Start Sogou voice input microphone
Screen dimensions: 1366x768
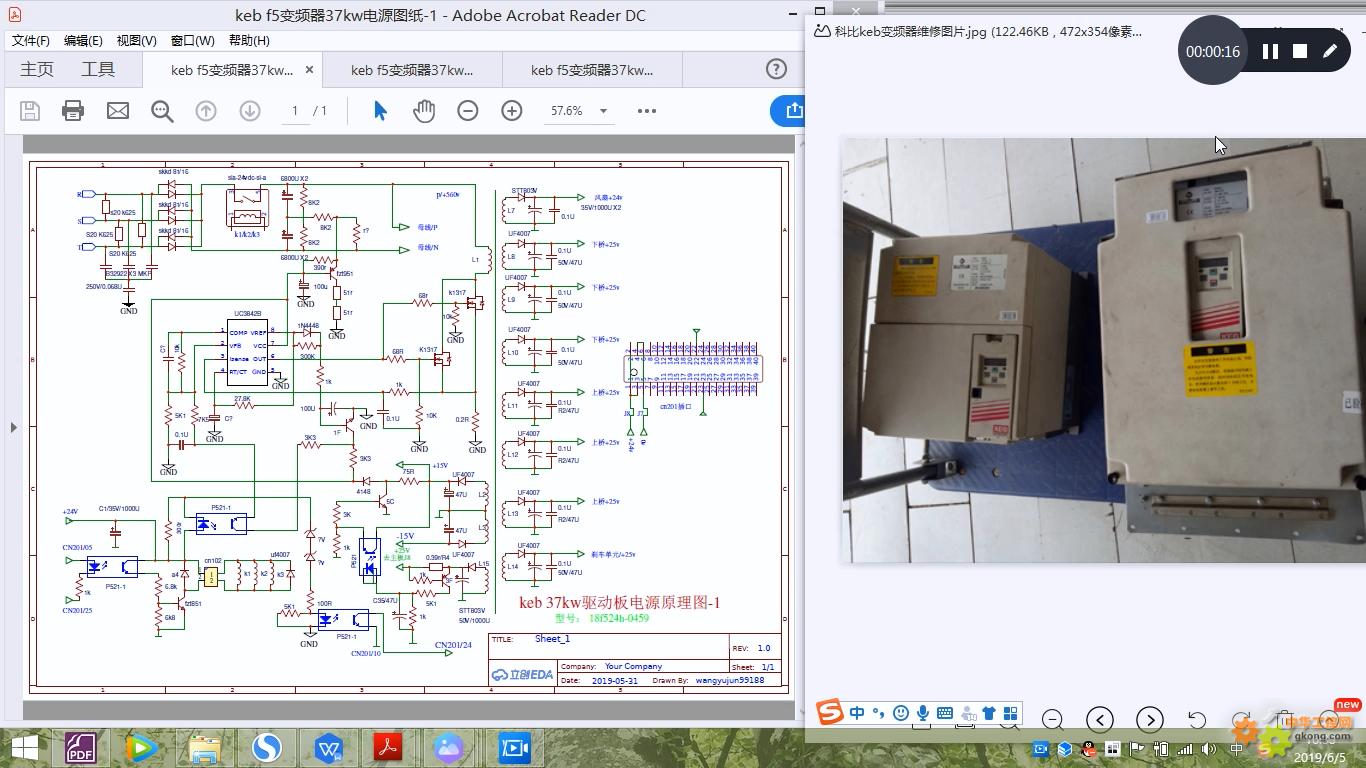pos(923,713)
